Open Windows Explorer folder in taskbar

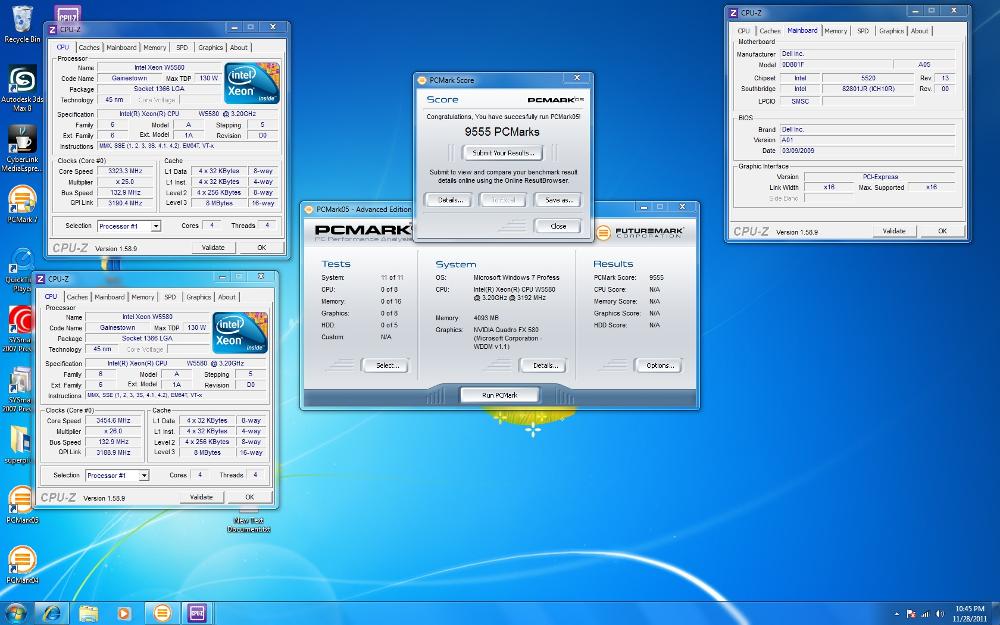[x=88, y=614]
